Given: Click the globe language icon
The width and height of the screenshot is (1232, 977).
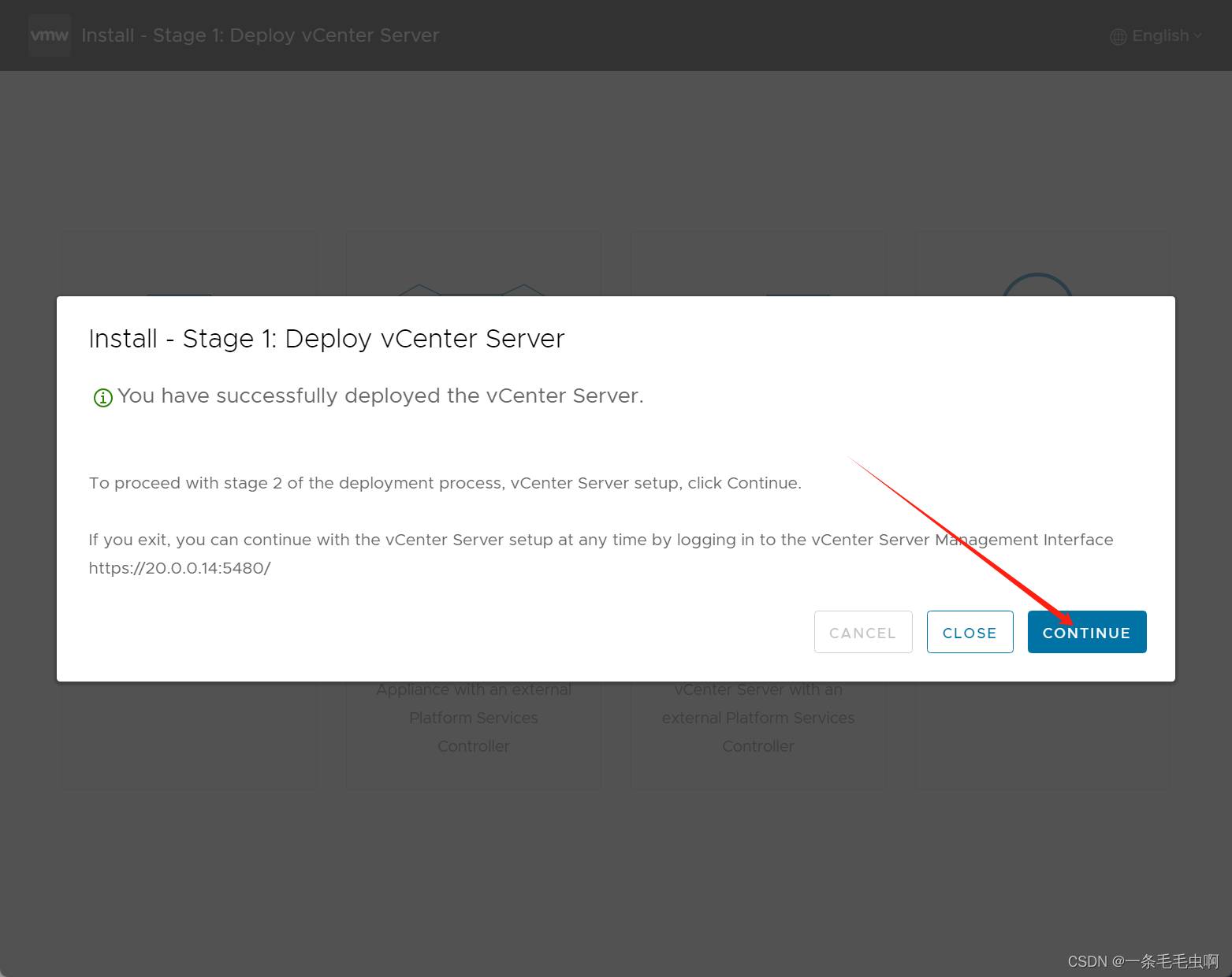Looking at the screenshot, I should 1118,36.
